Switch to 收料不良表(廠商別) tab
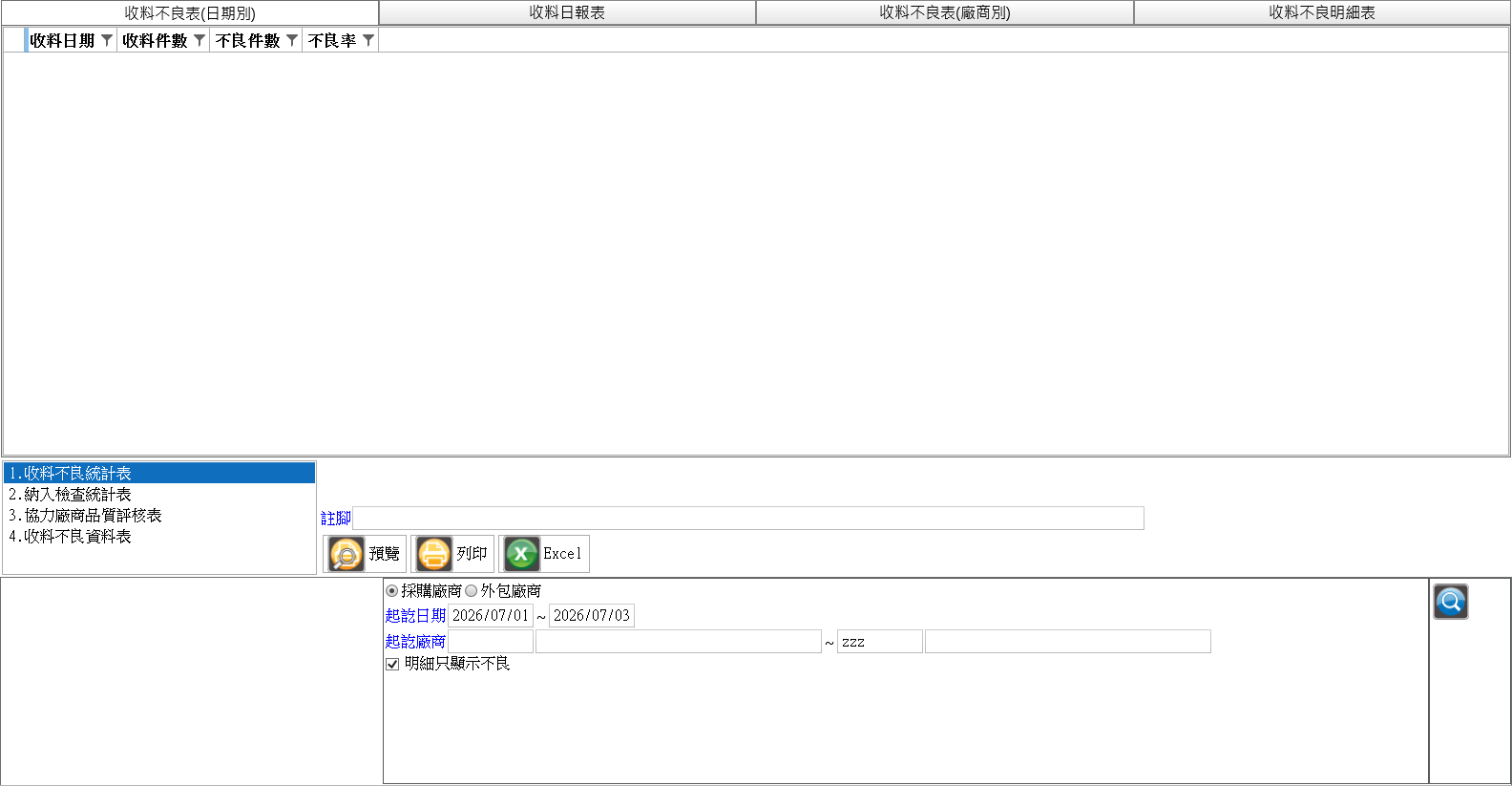This screenshot has height=786, width=1512. 945,12
